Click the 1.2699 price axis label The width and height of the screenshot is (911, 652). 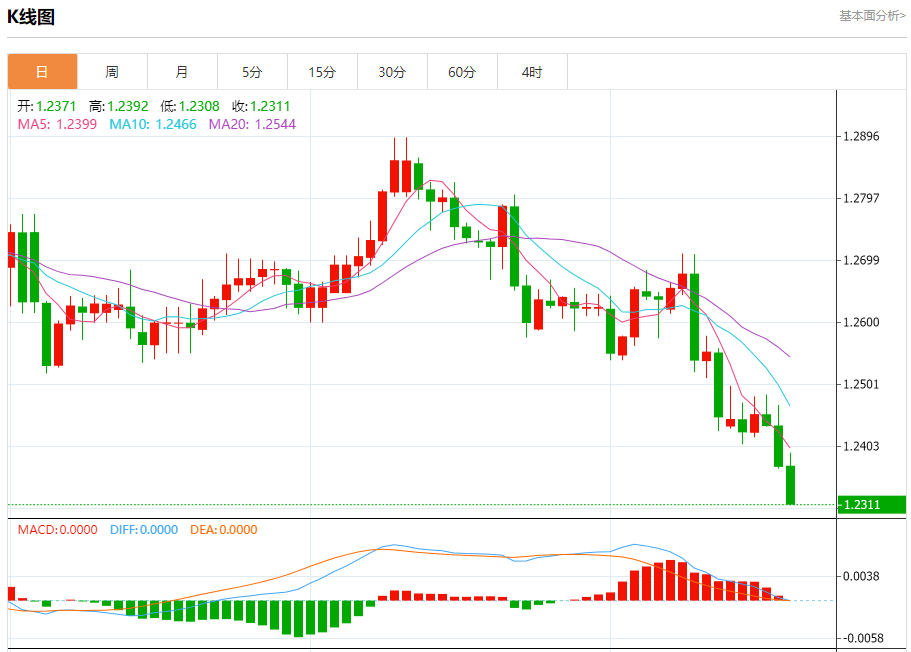coord(861,260)
